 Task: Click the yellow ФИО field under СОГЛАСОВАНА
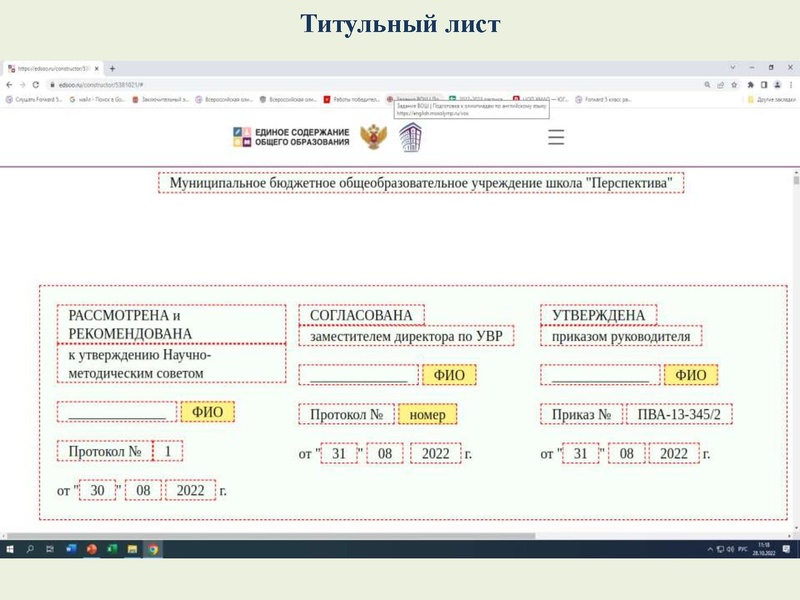pyautogui.click(x=451, y=376)
